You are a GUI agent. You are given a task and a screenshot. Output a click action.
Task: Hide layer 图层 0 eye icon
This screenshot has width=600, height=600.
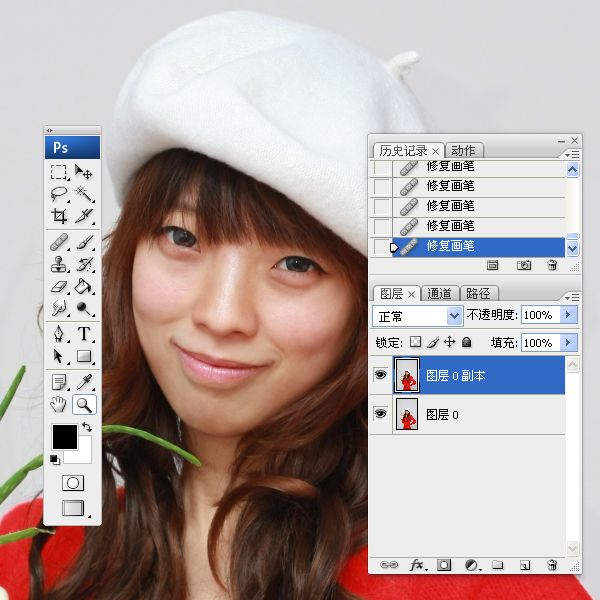[380, 414]
